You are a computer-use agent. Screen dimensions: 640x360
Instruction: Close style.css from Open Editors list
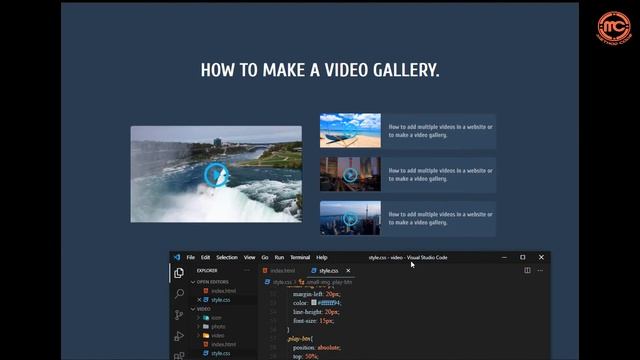[199, 300]
